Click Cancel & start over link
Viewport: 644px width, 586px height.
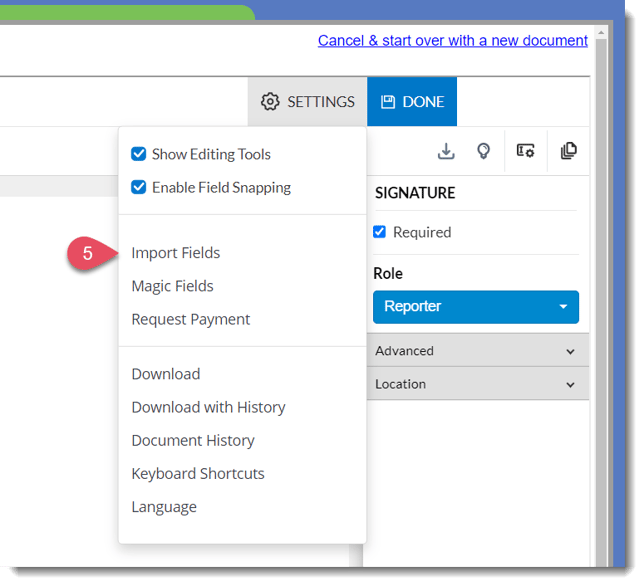click(452, 41)
